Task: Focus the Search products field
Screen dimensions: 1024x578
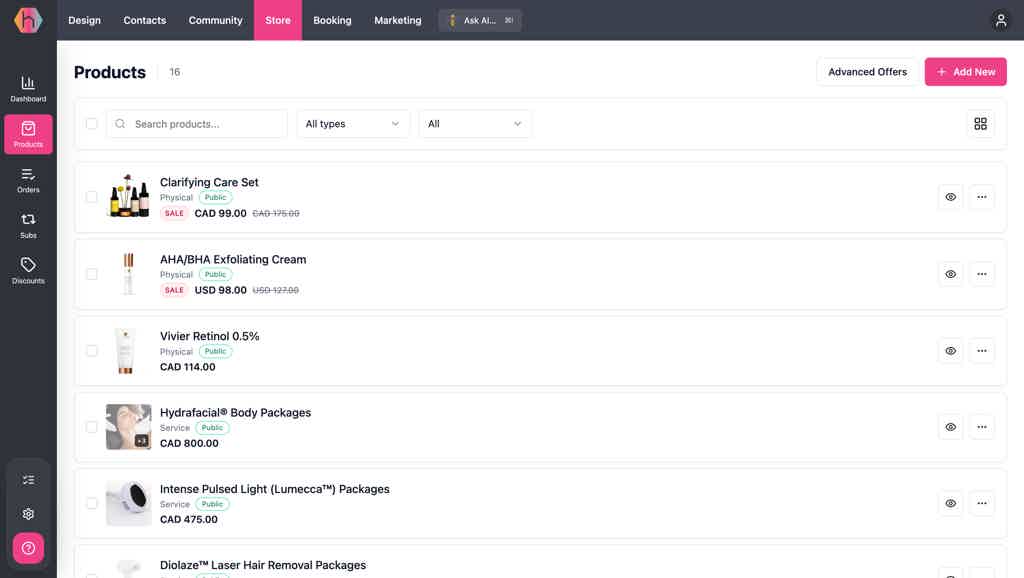Action: (x=197, y=124)
